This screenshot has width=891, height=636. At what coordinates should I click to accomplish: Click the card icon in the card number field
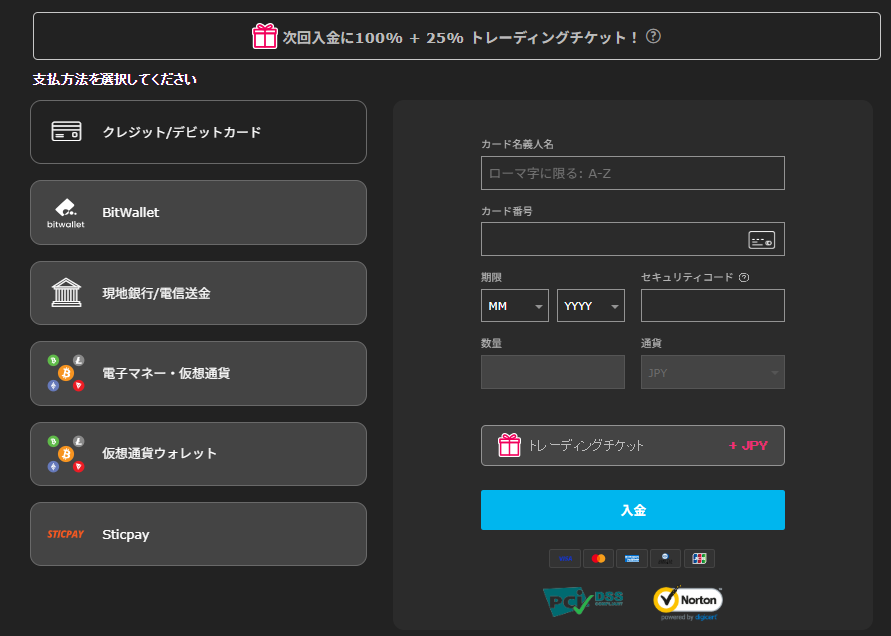click(x=761, y=240)
